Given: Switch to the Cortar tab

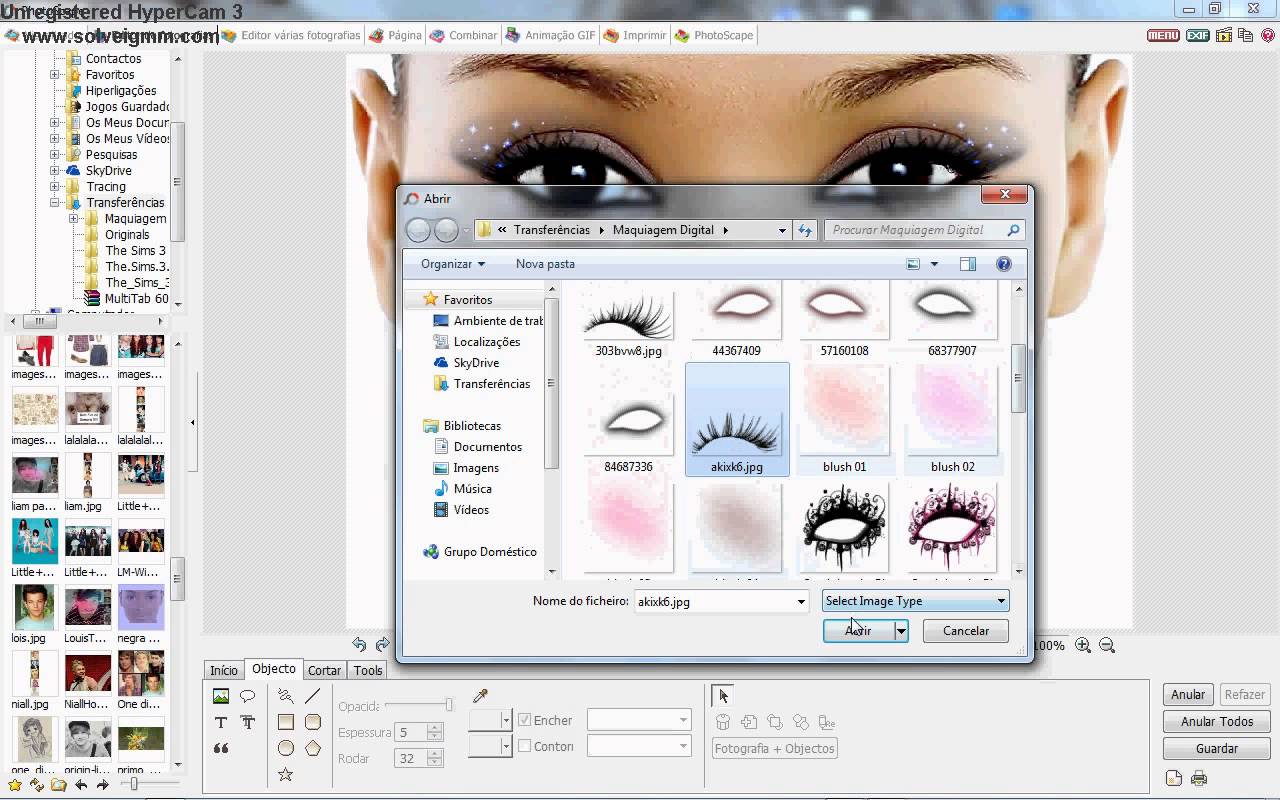Looking at the screenshot, I should pos(324,671).
